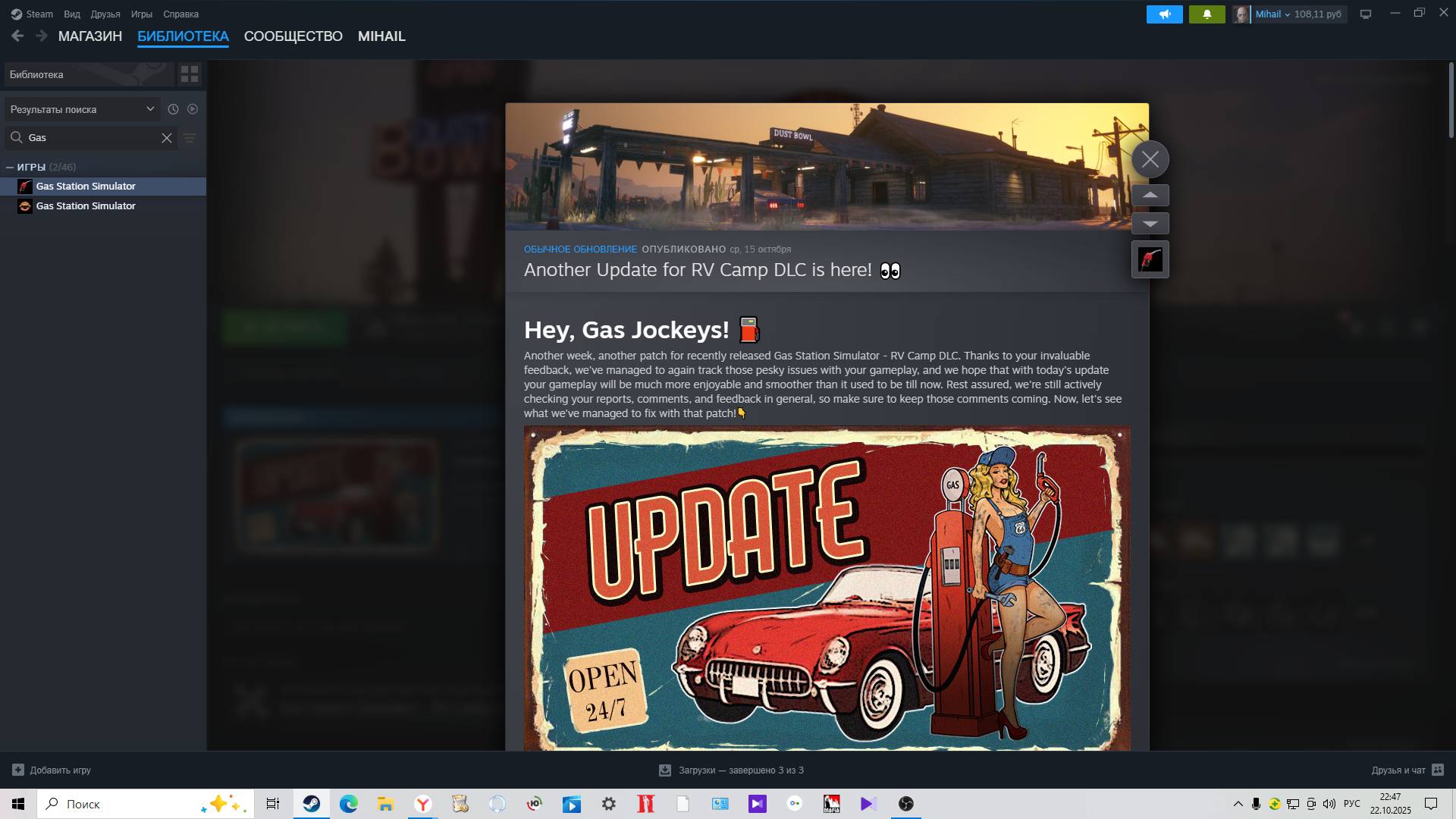Click the announcements megaphone icon
This screenshot has height=819, width=1456.
pos(1164,14)
